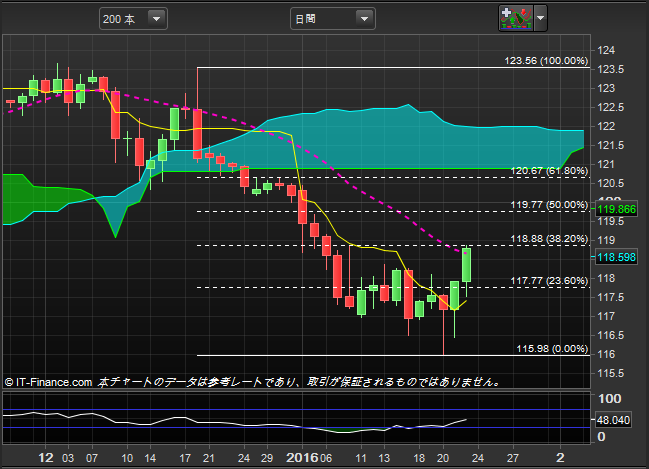Click the 115.5 price axis label
Screen dimensions: 649x469
(610, 373)
